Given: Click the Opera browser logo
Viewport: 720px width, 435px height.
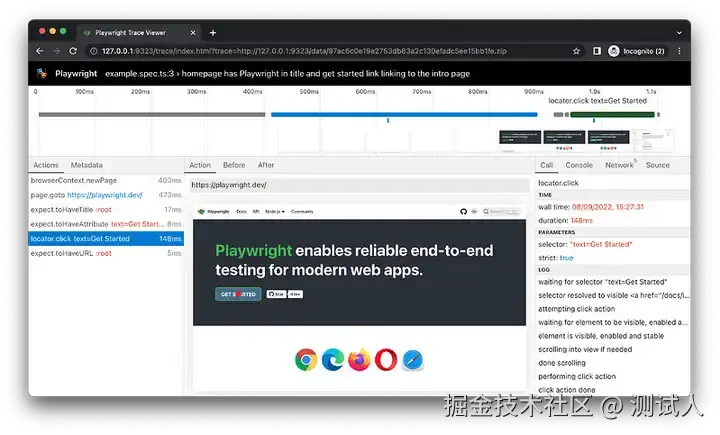Looking at the screenshot, I should [x=386, y=360].
